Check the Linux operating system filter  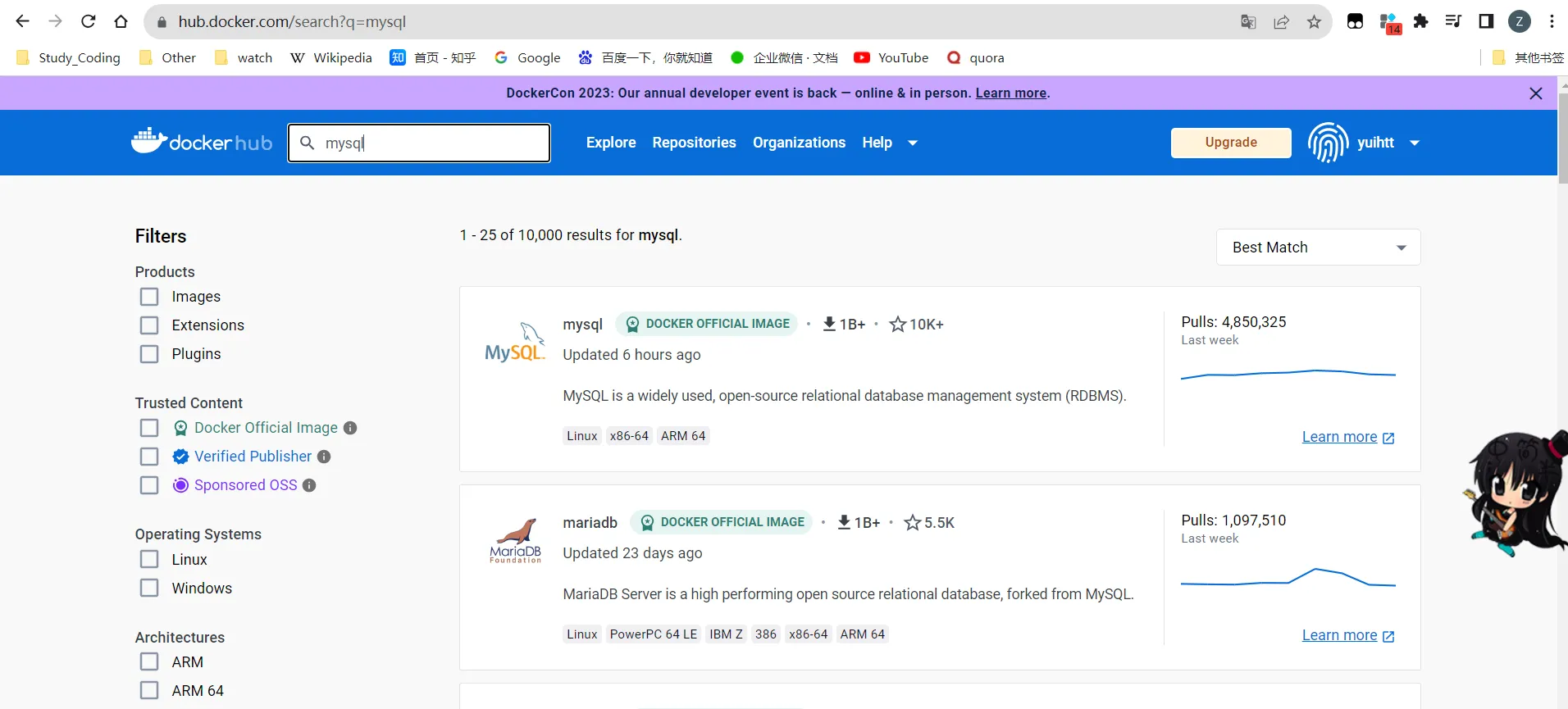click(149, 559)
